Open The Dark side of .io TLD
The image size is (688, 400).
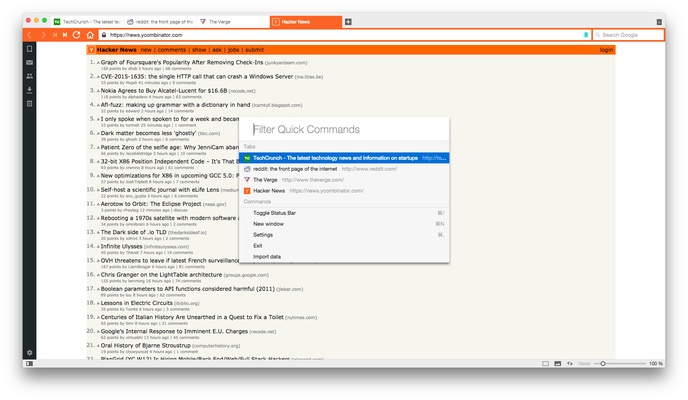point(133,232)
